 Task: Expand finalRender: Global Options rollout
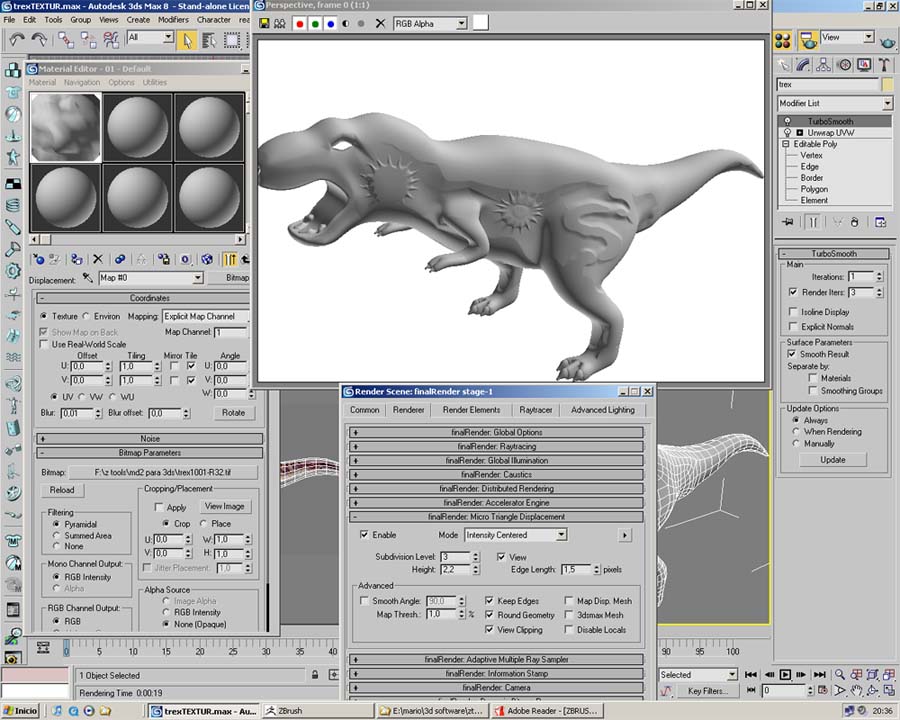coord(496,432)
